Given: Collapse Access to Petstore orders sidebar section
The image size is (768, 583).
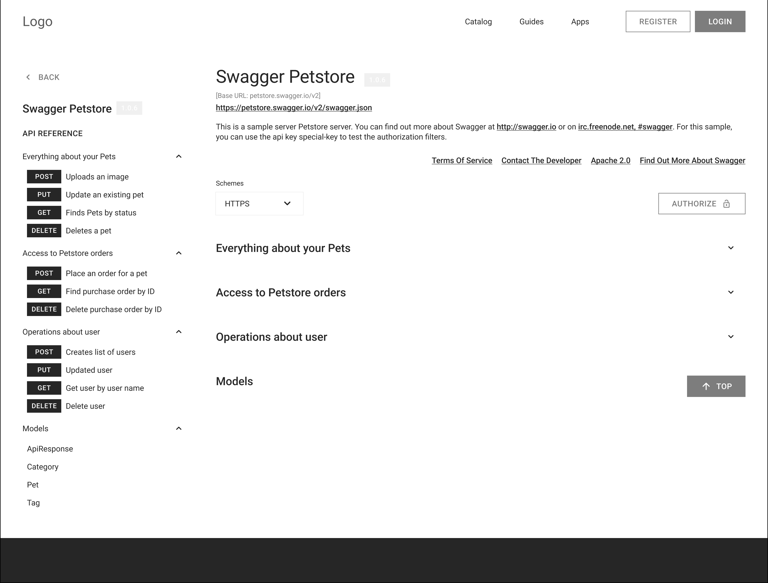Looking at the screenshot, I should [x=179, y=253].
